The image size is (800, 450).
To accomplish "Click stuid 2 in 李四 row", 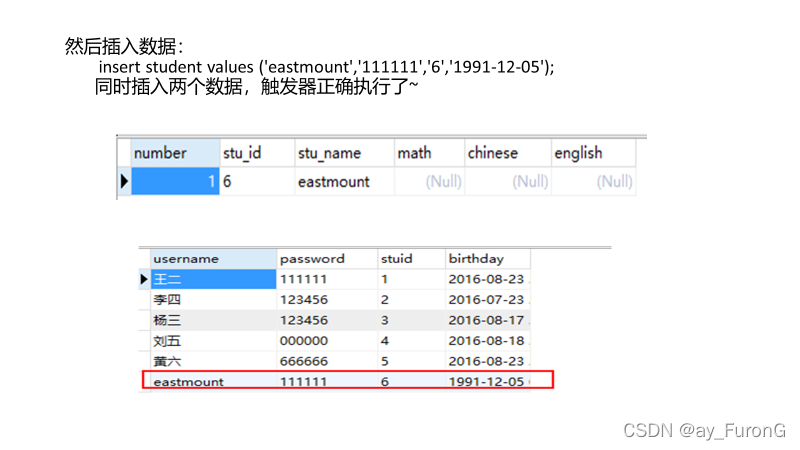I will click(x=411, y=299).
